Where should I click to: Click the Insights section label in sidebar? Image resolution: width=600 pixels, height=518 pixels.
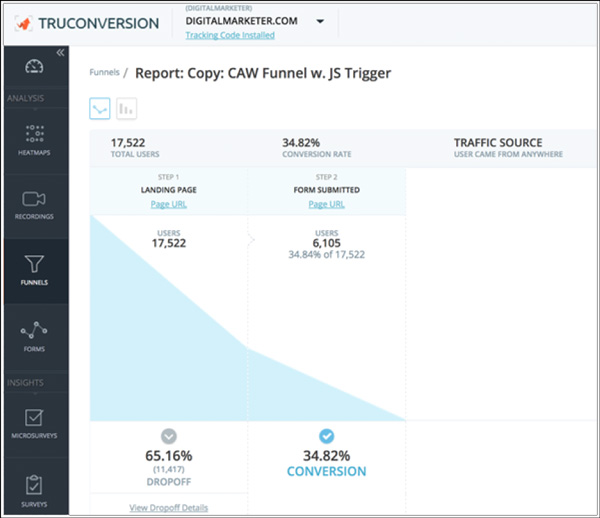coord(25,383)
